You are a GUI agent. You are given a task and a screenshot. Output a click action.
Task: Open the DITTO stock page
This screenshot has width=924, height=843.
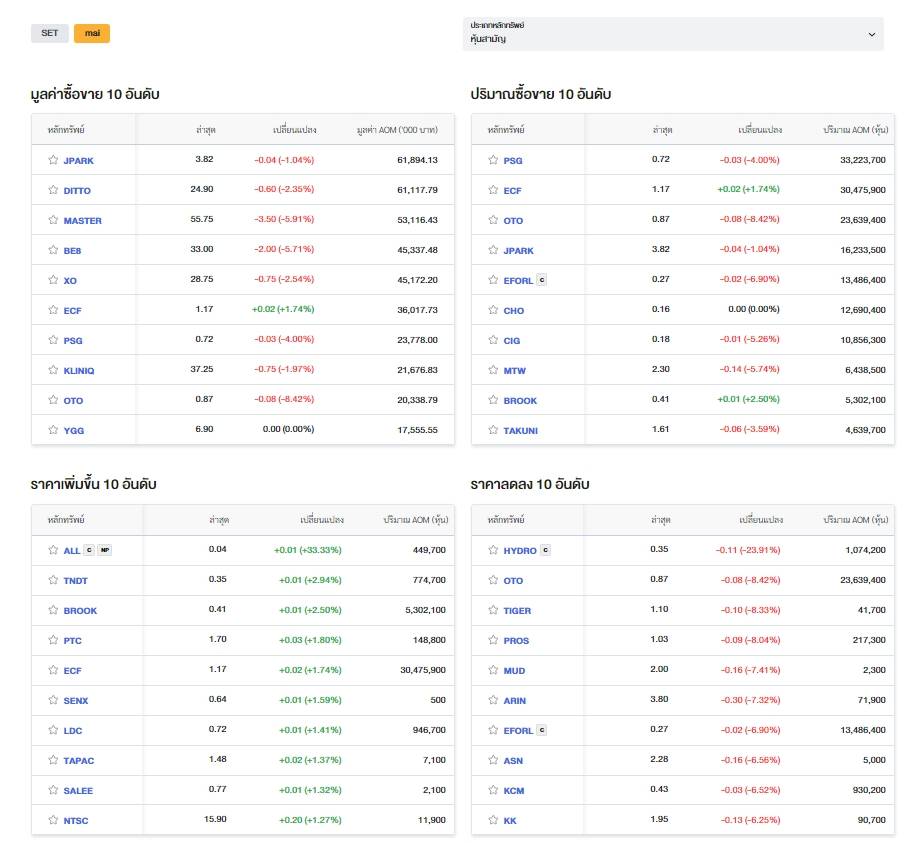tap(77, 190)
